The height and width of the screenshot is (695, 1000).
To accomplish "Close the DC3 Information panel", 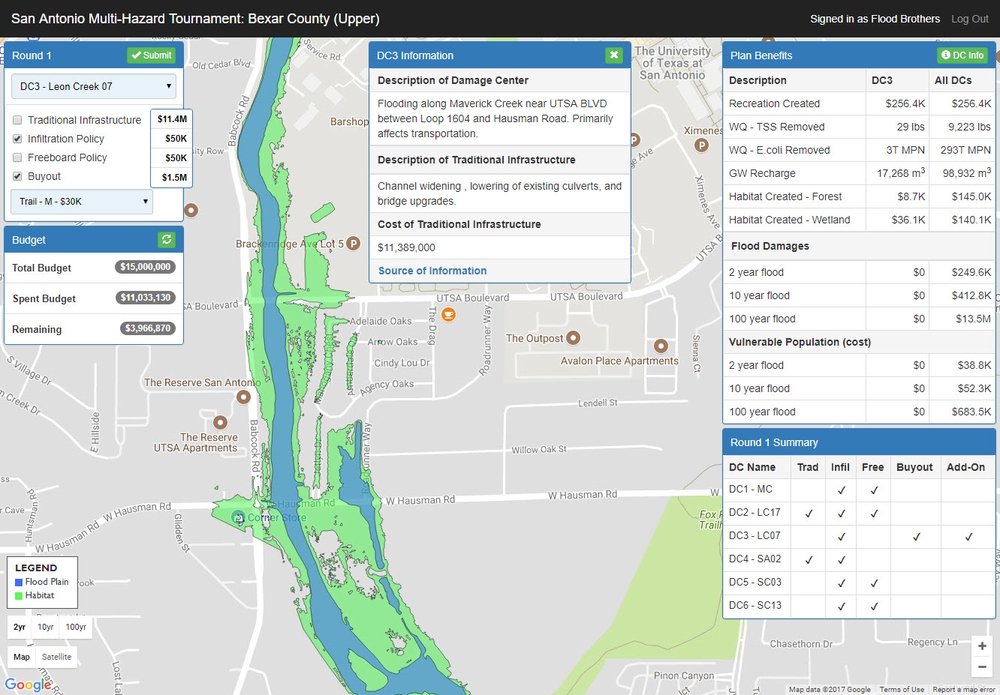I will [x=614, y=56].
